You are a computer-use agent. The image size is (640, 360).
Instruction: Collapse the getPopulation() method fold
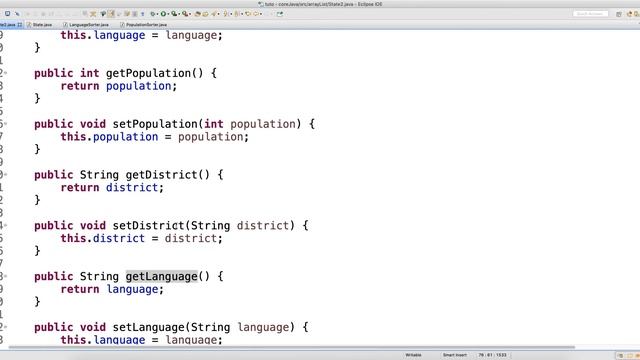pyautogui.click(x=5, y=73)
